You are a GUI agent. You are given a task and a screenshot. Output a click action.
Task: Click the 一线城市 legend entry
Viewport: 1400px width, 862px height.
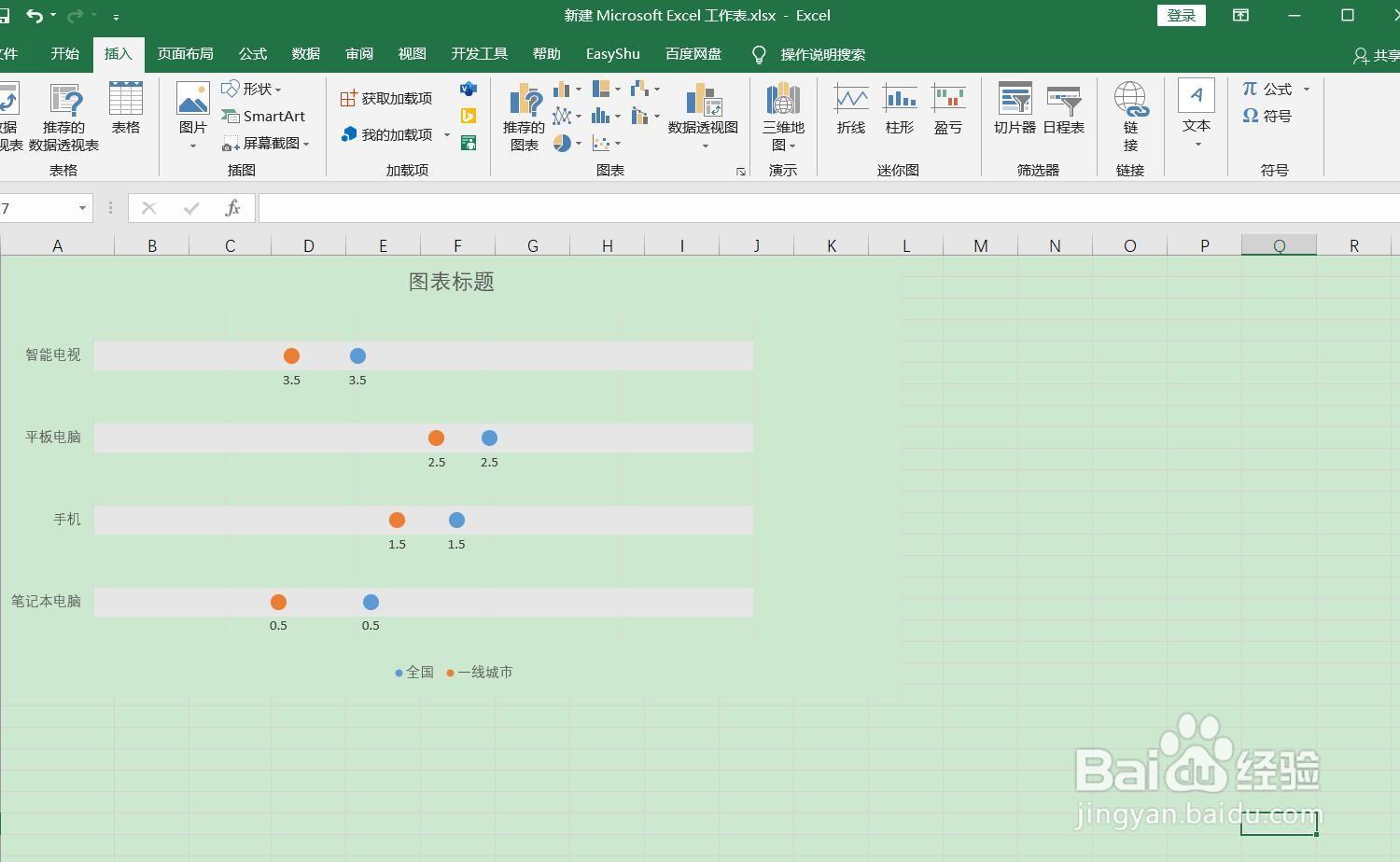coord(481,672)
